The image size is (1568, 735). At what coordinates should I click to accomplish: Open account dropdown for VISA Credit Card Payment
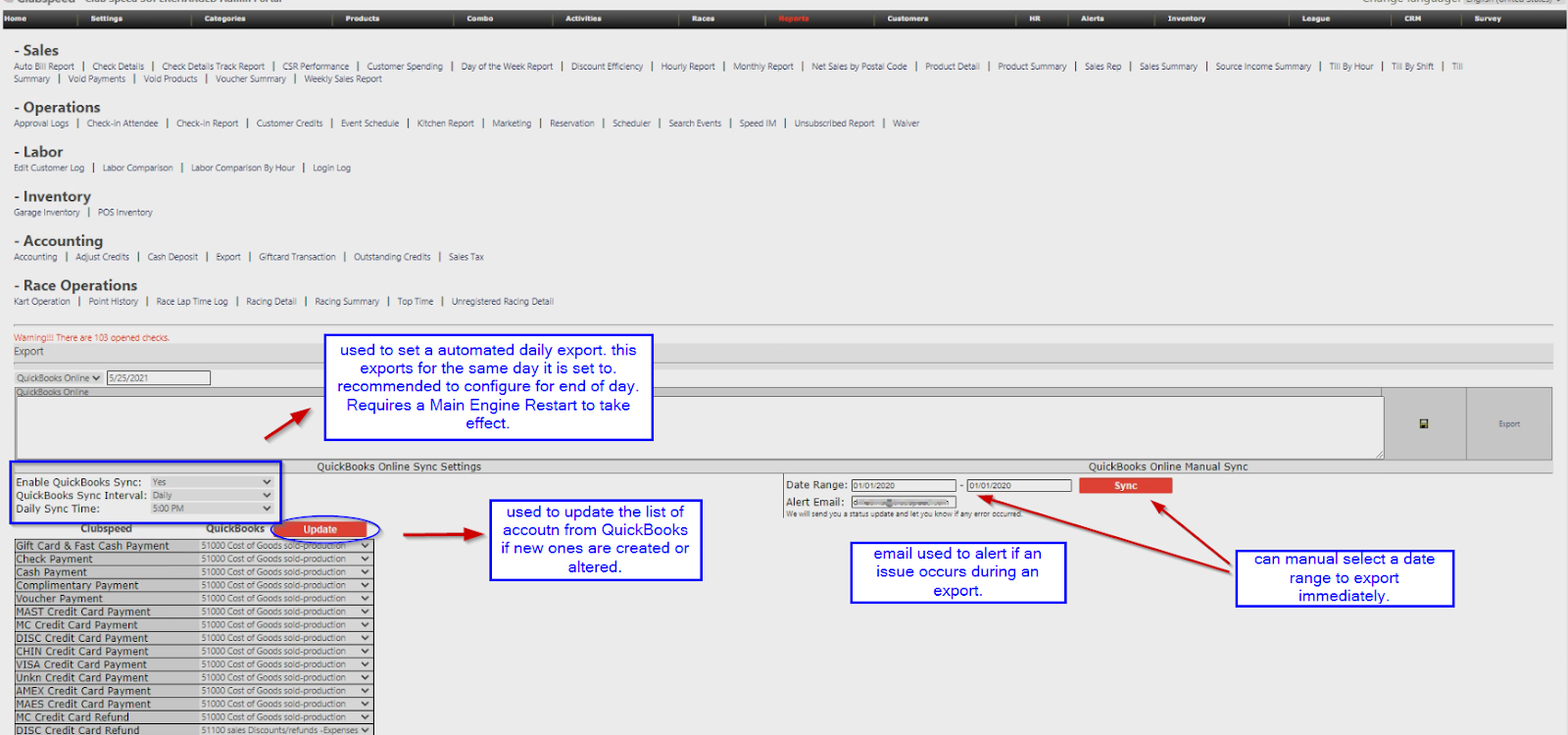(x=286, y=664)
